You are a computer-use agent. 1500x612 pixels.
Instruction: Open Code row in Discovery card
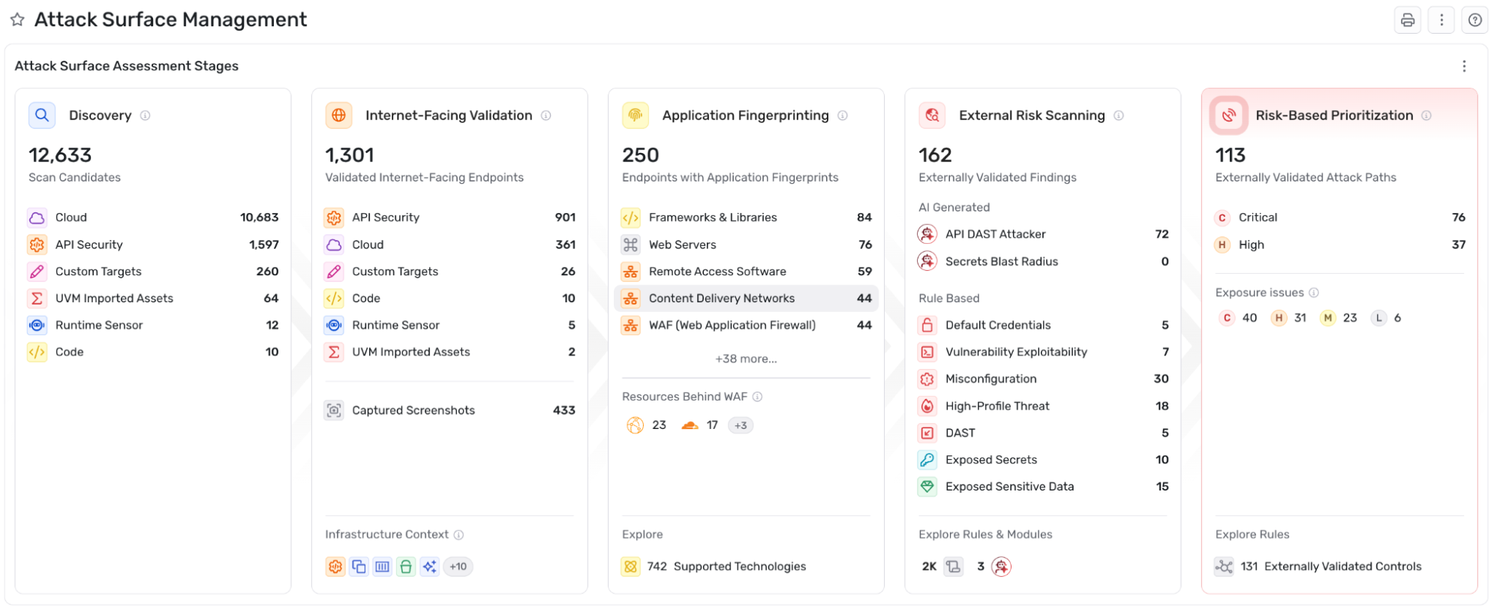point(153,352)
